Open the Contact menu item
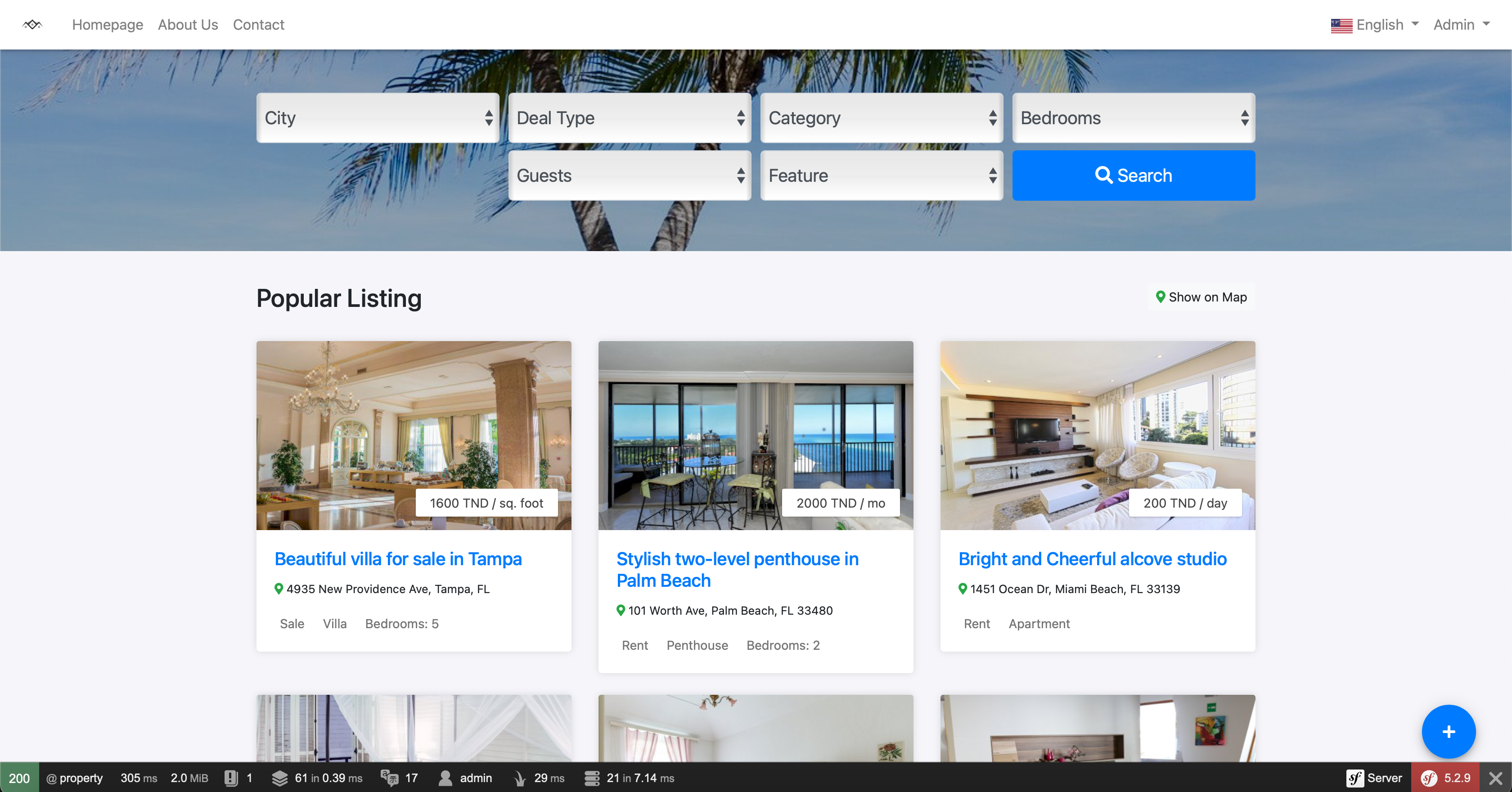1512x792 pixels. click(258, 25)
